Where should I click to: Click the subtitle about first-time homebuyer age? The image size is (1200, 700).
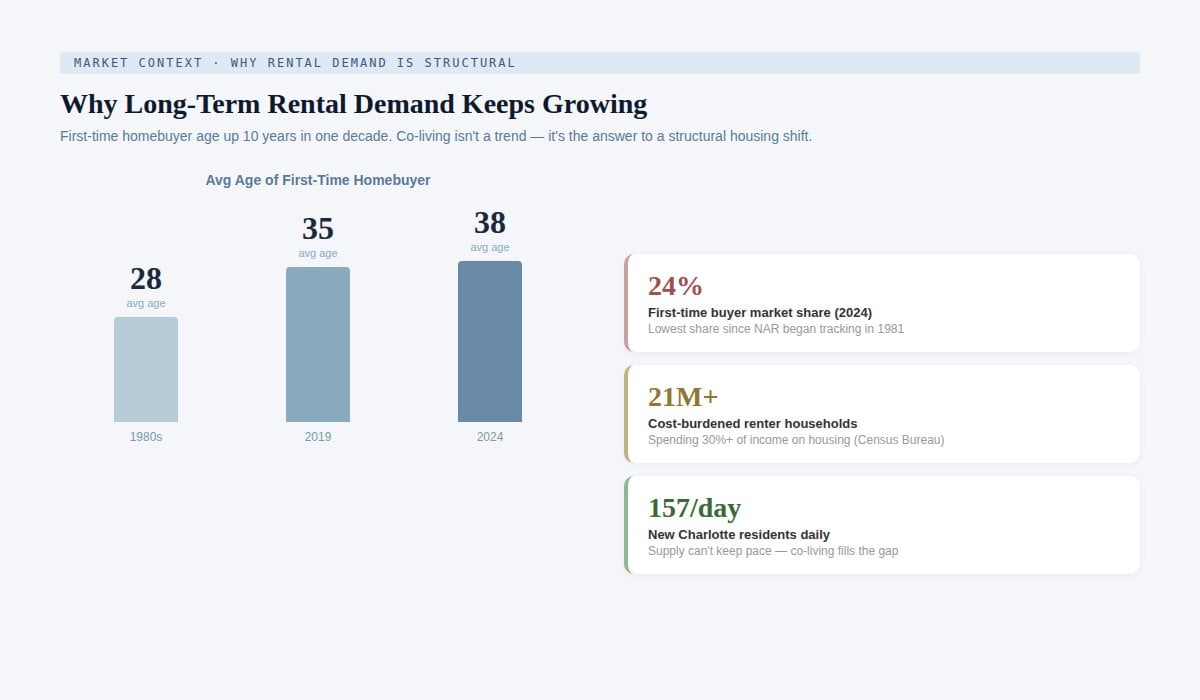click(436, 136)
